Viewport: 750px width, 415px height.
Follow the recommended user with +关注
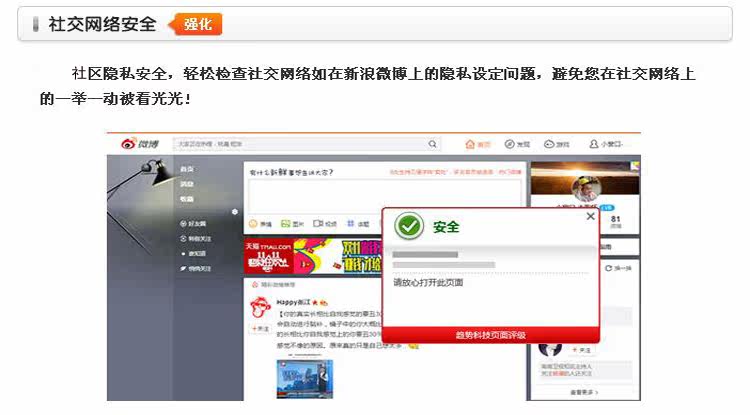(581, 350)
